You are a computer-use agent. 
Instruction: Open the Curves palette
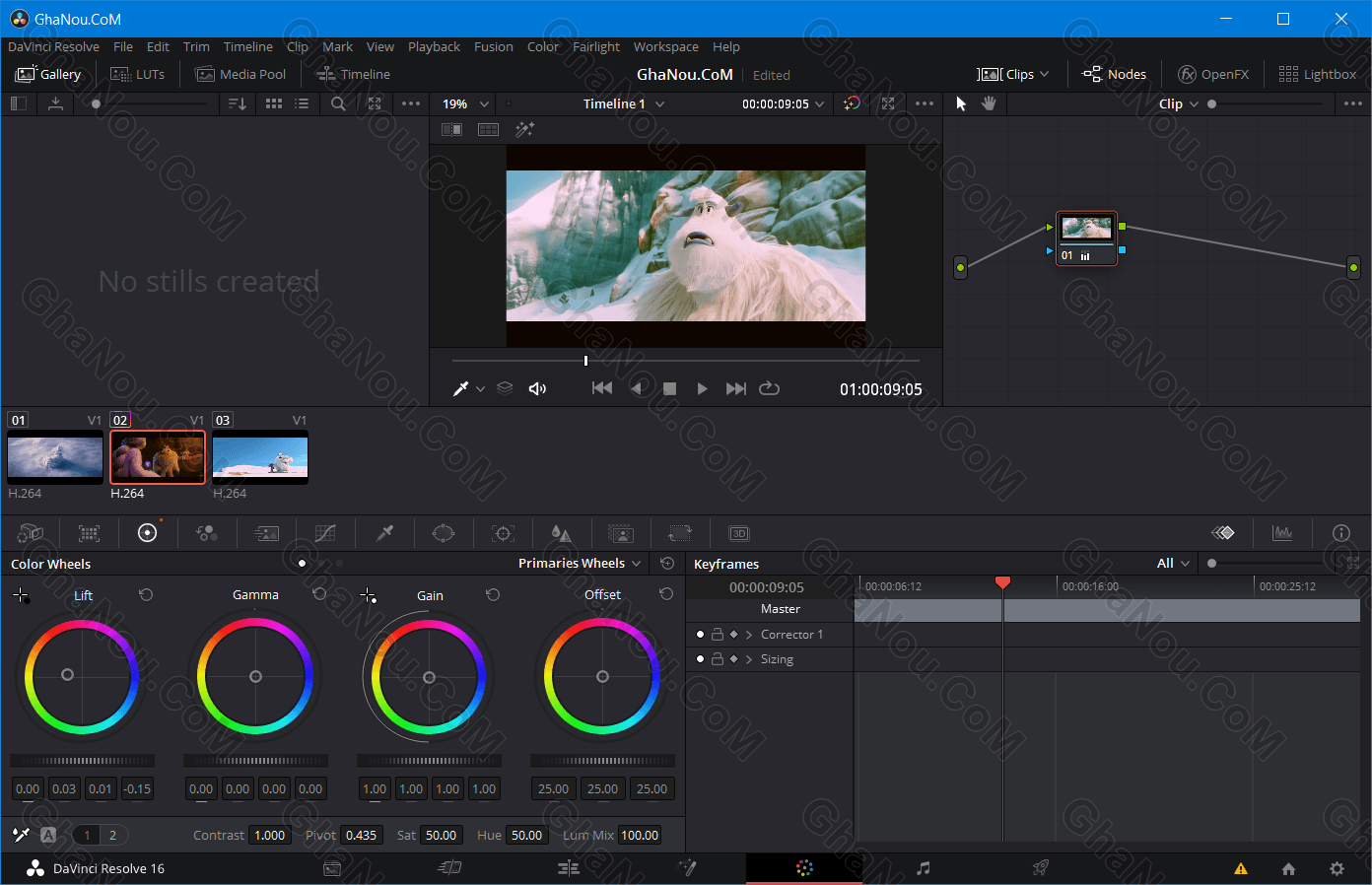(x=325, y=533)
